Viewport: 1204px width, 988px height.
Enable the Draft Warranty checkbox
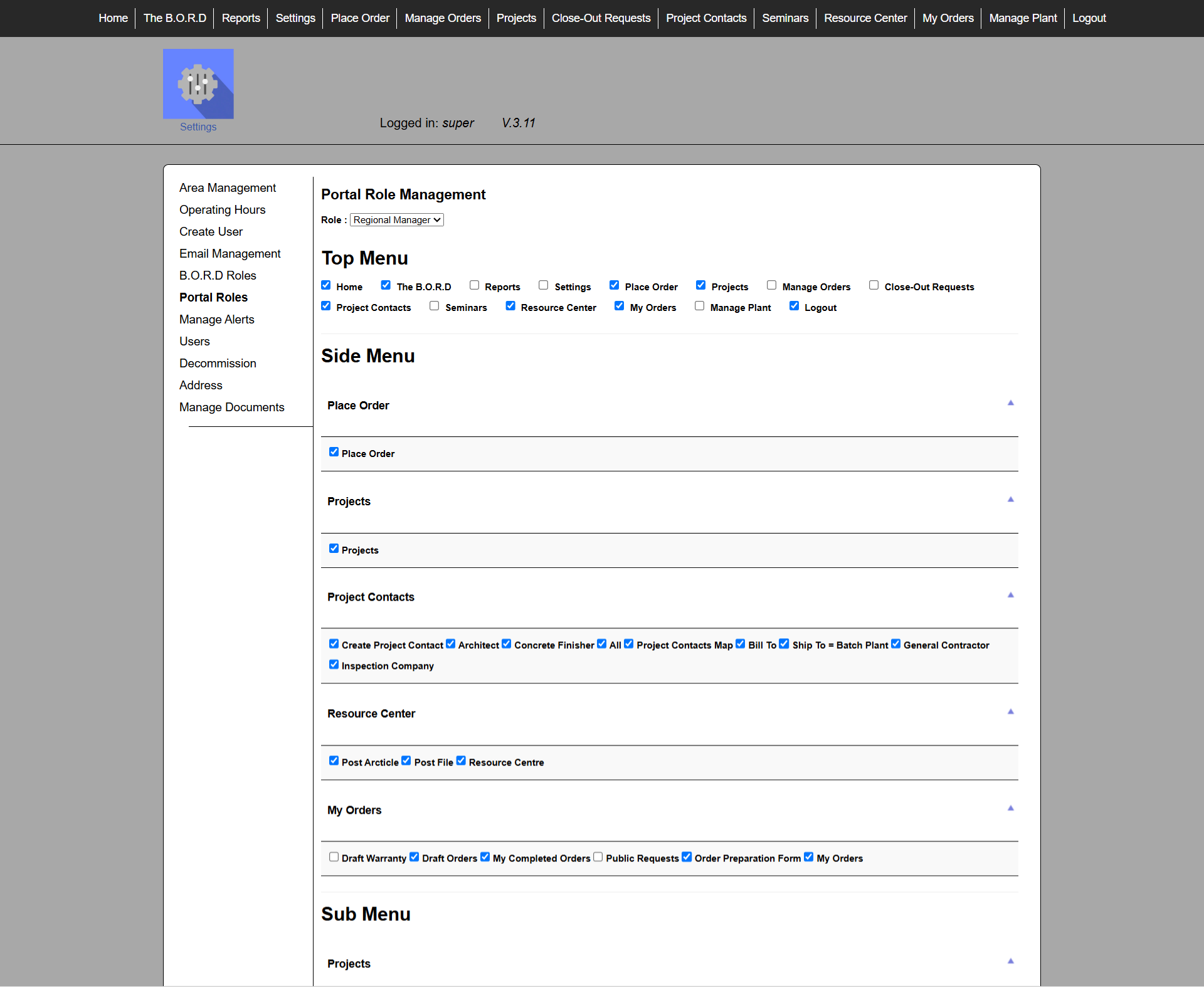pyautogui.click(x=334, y=857)
